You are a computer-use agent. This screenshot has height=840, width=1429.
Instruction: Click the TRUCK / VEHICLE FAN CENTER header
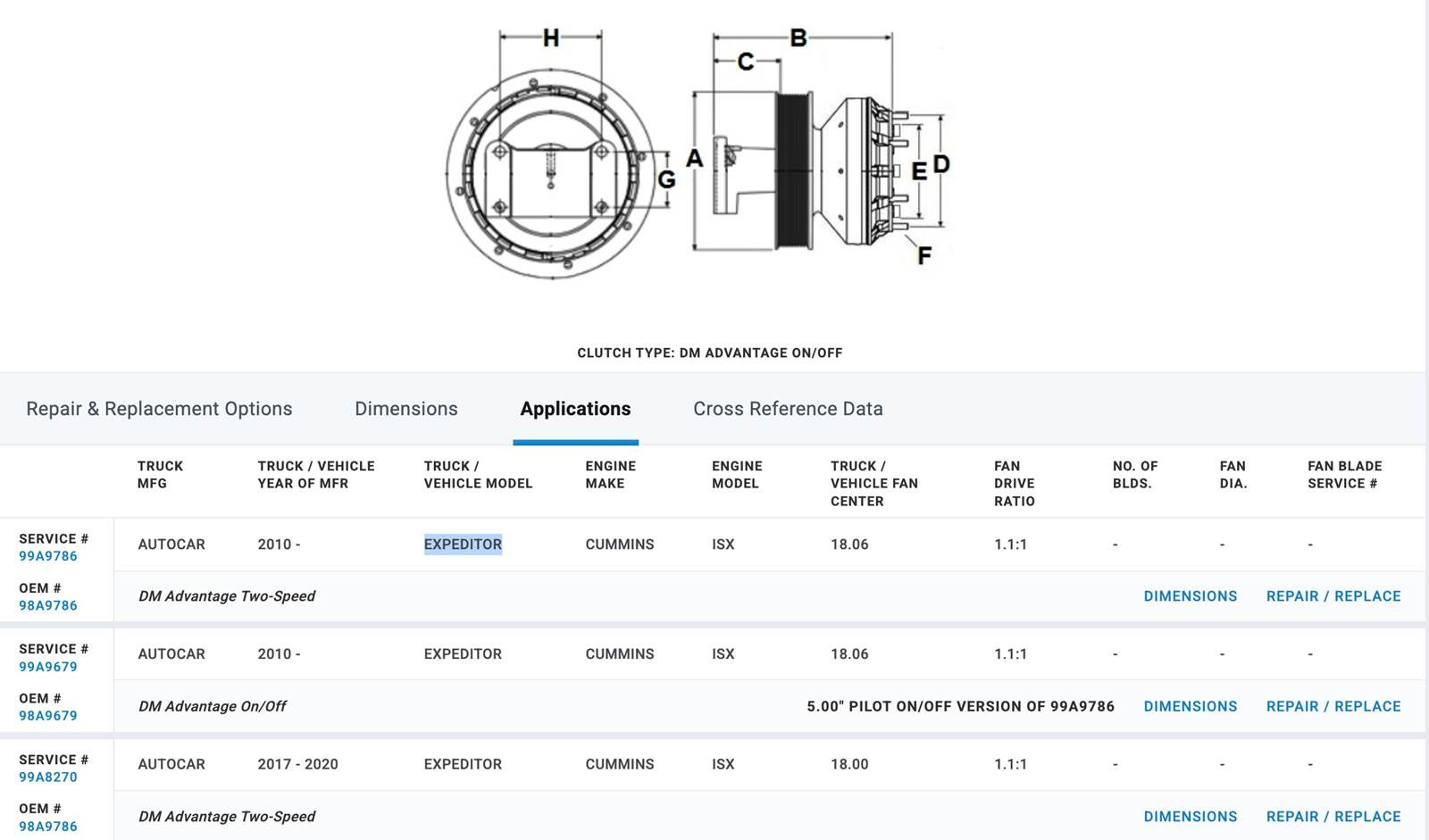(x=874, y=484)
